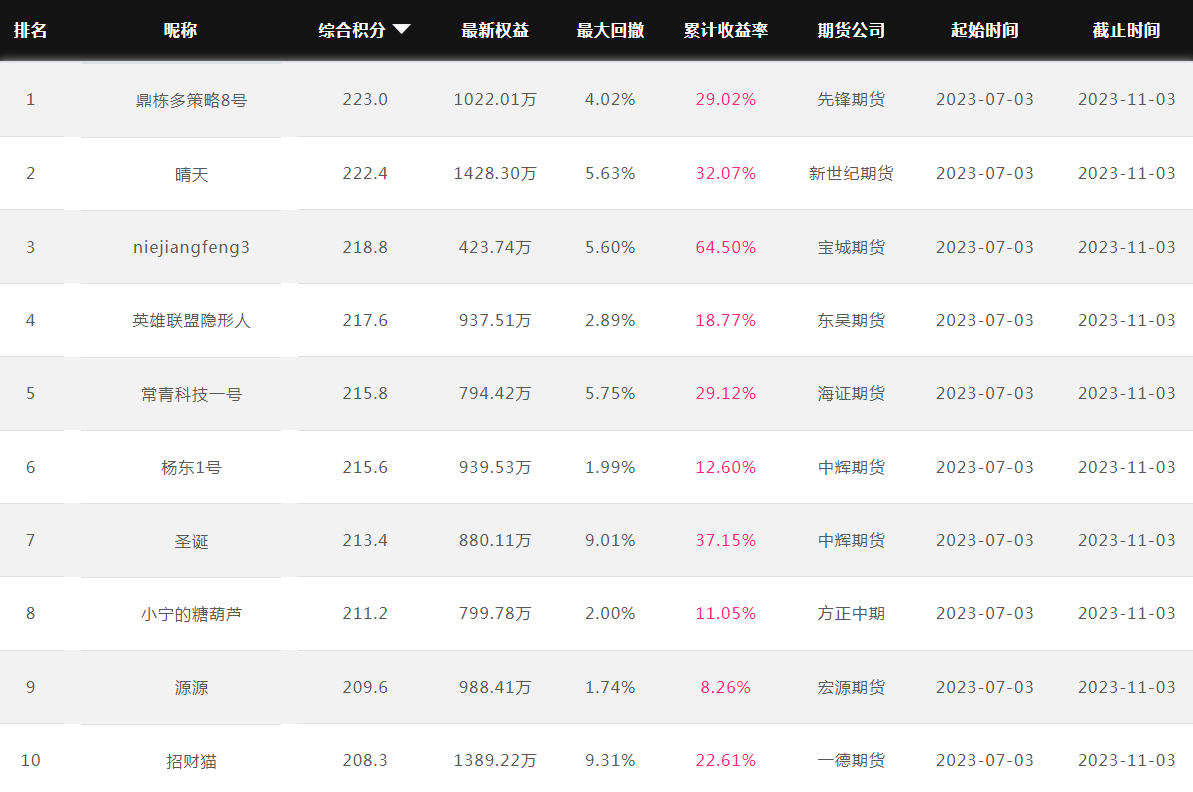
Task: Click futures company 宏源期货
Action: 851,687
